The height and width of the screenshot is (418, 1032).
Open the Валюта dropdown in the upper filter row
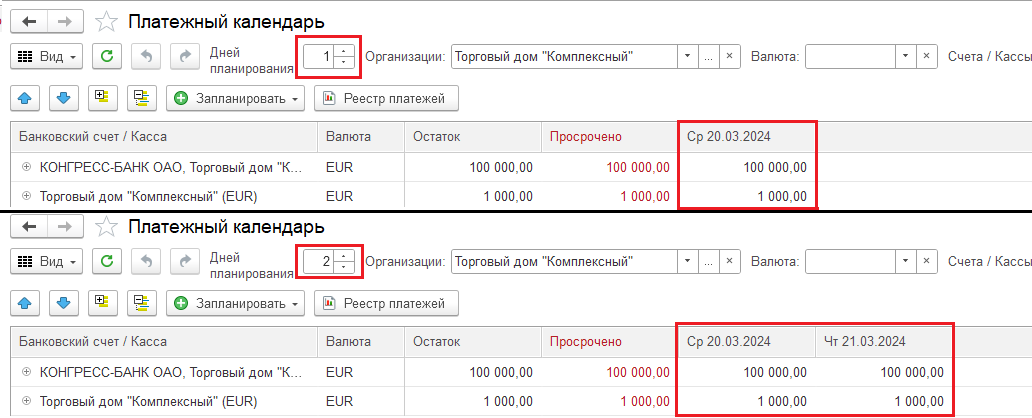click(905, 57)
